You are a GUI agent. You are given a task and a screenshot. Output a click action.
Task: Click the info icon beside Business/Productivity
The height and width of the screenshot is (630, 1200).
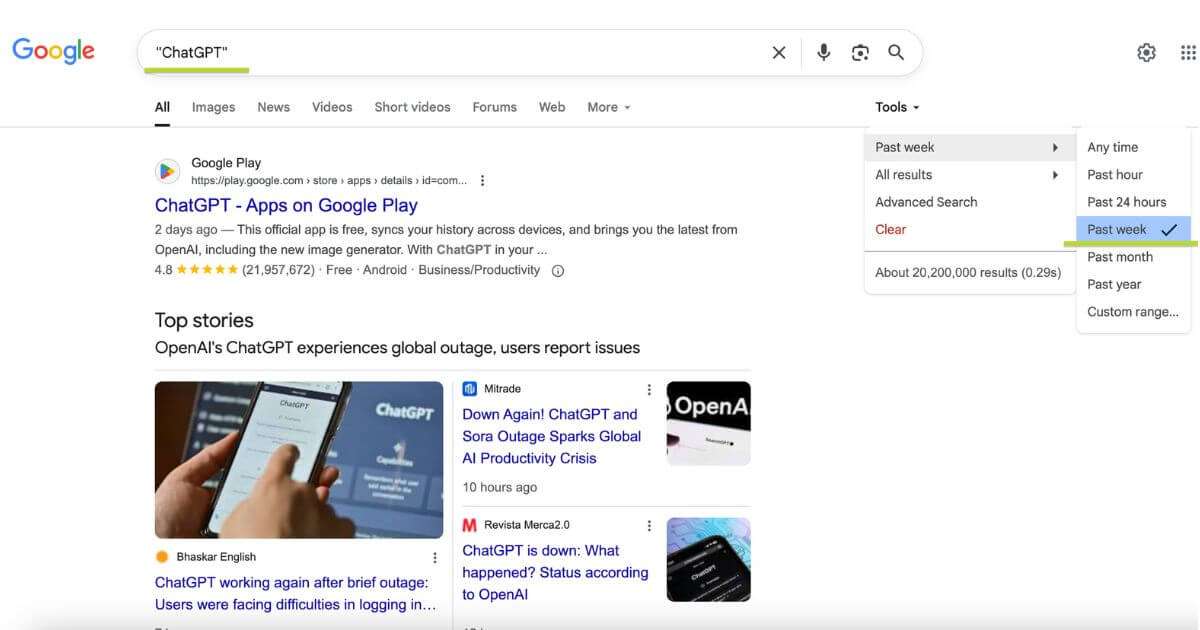[558, 271]
